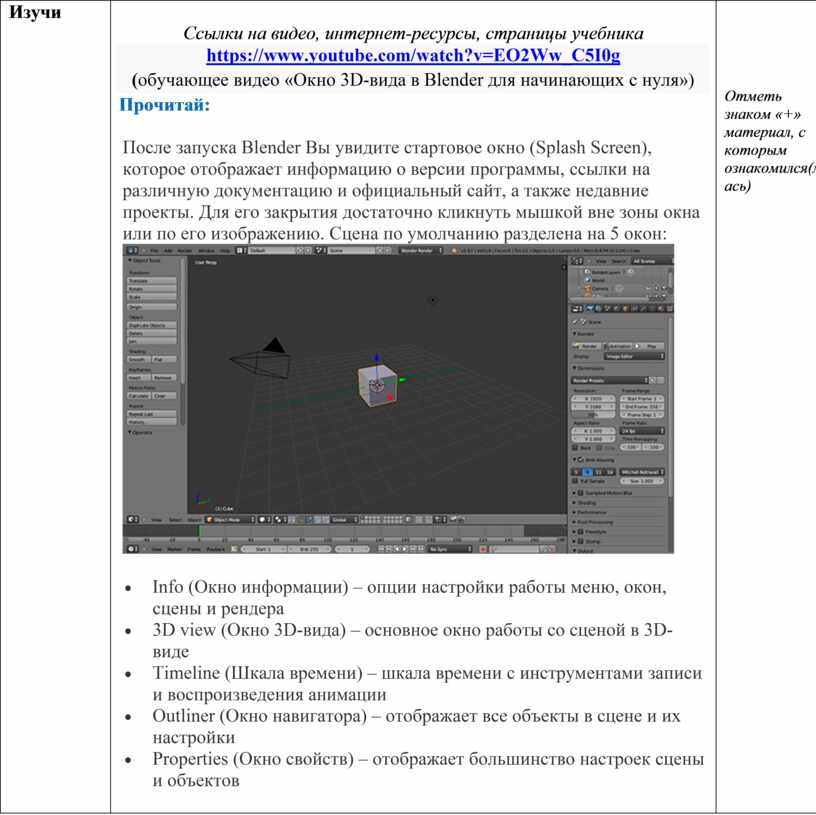The width and height of the screenshot is (816, 815).
Task: Click the timeline End frame field
Action: [x=310, y=549]
